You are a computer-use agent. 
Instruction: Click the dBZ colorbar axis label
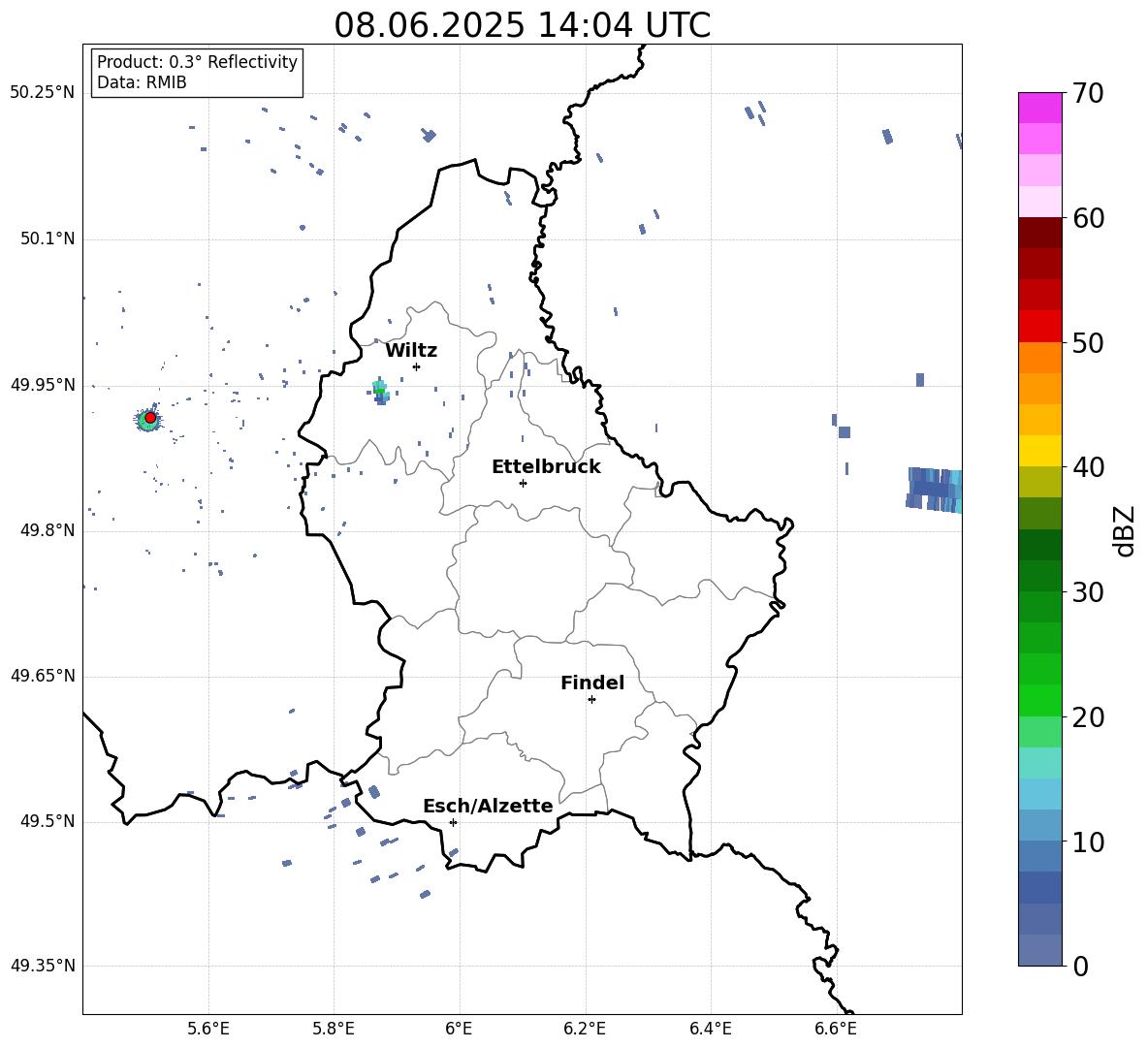click(1126, 530)
